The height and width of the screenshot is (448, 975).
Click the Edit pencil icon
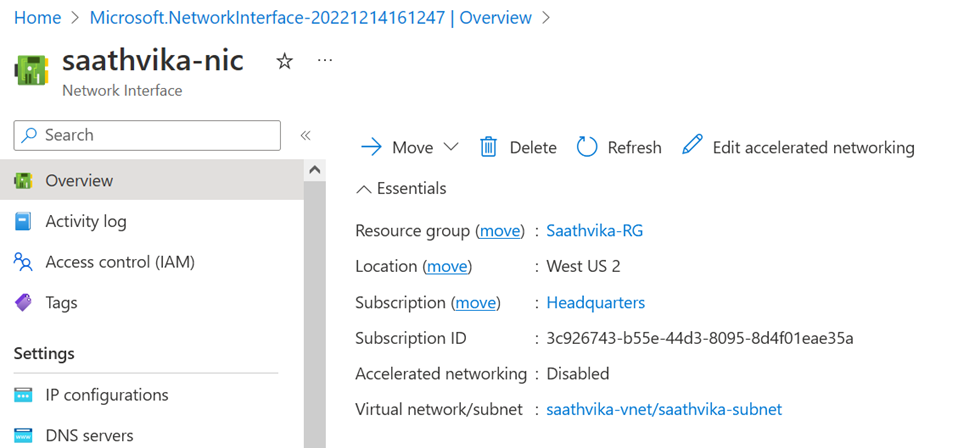click(692, 144)
